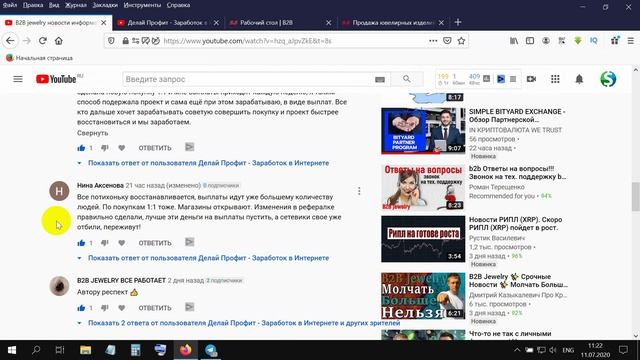The image size is (640, 360).
Task: Open the Windows Start button
Action: pyautogui.click(x=12, y=350)
